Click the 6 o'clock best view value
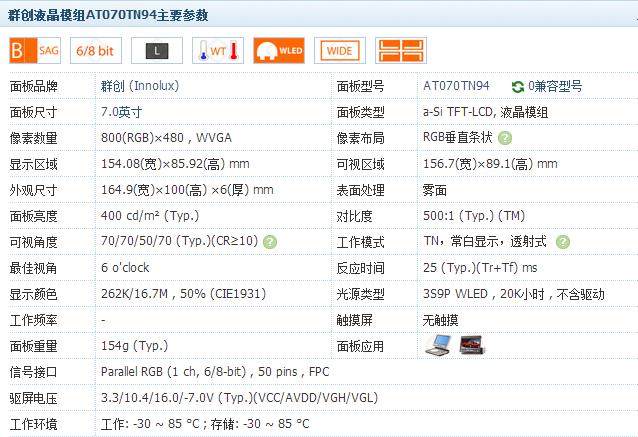 coord(125,268)
